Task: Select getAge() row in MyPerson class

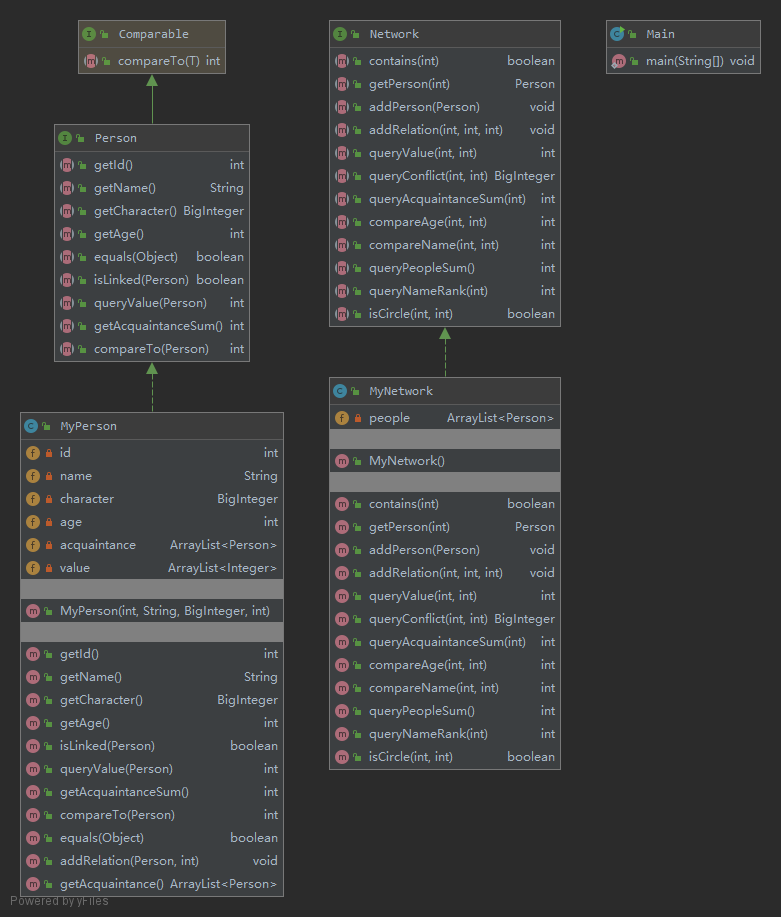Action: click(x=152, y=723)
